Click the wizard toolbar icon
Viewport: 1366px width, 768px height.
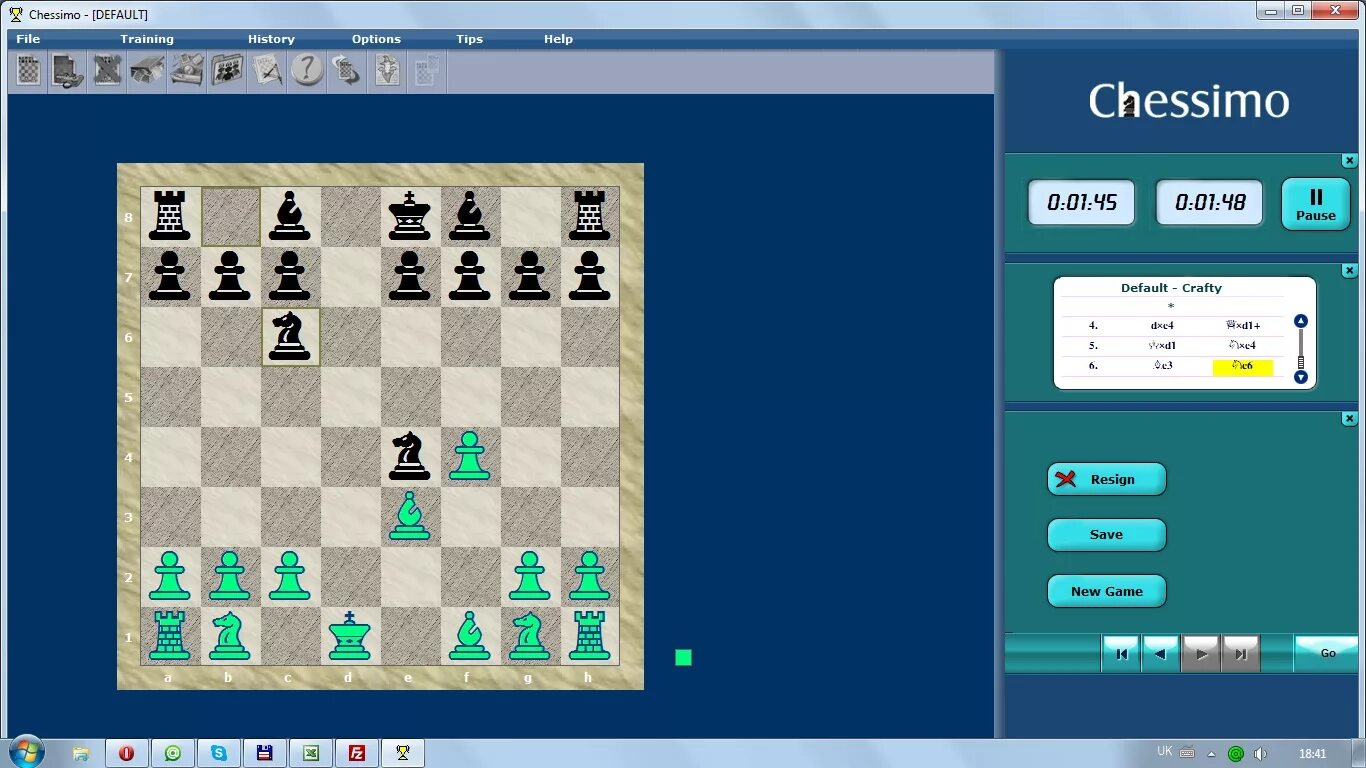point(387,71)
